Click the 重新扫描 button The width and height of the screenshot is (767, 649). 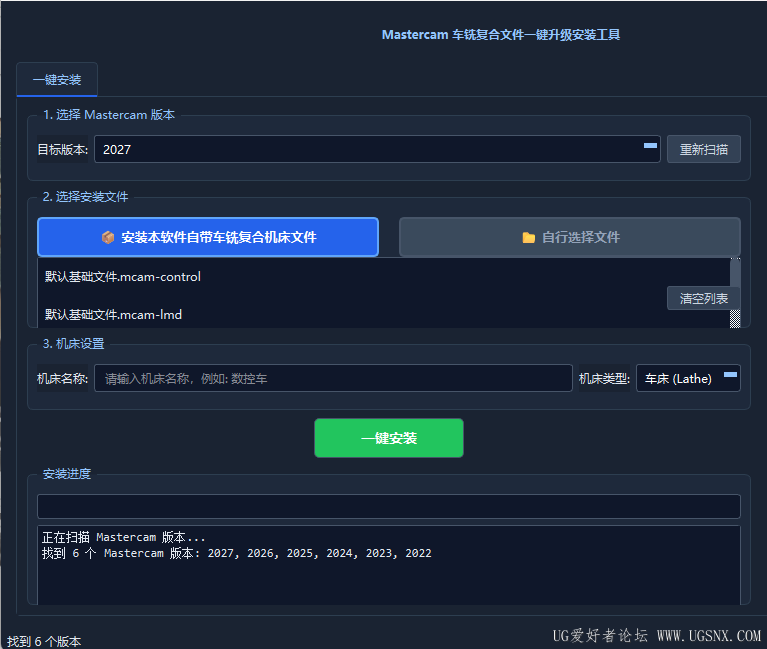(703, 149)
